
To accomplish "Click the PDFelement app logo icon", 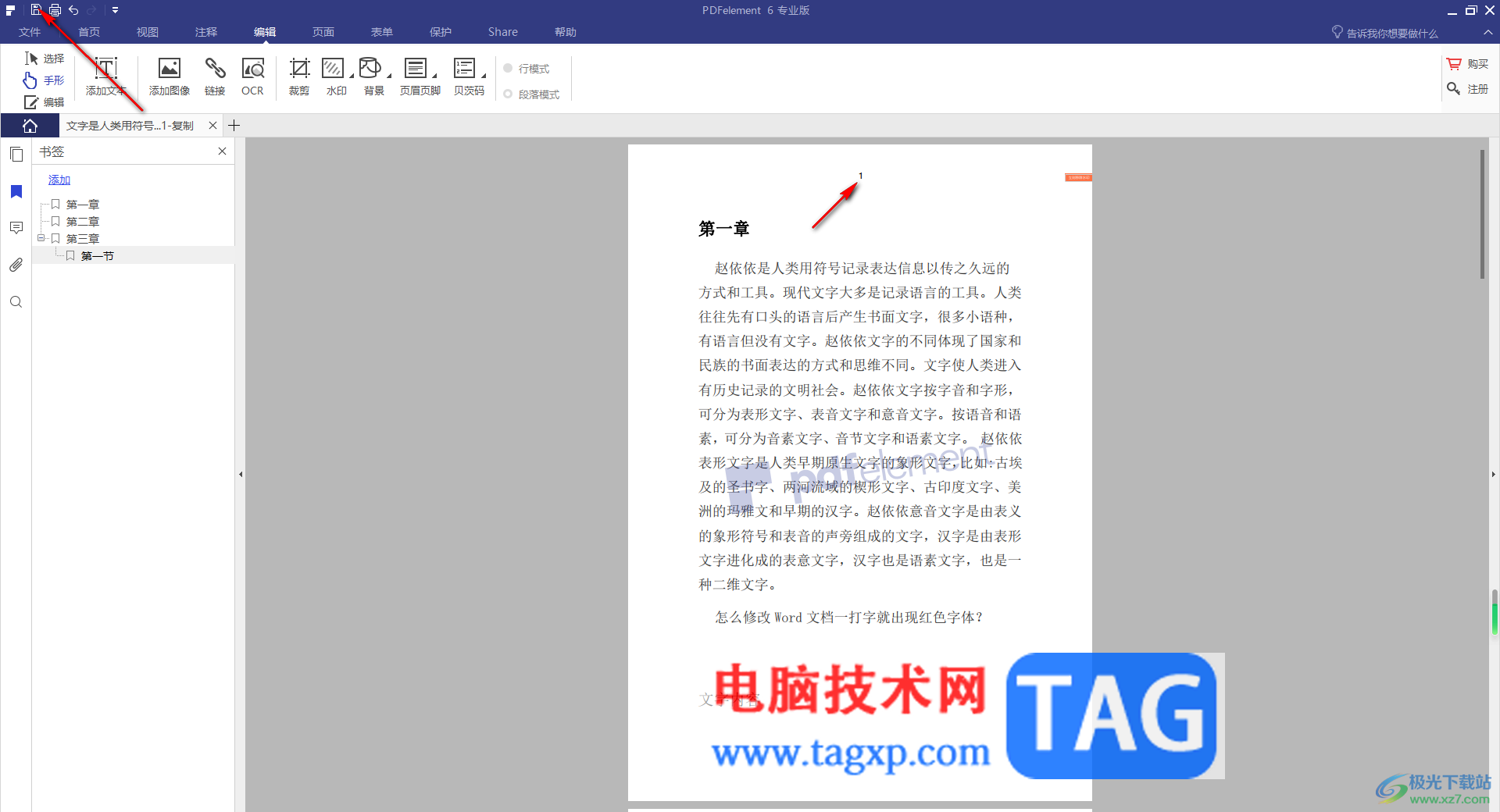I will pos(10,10).
